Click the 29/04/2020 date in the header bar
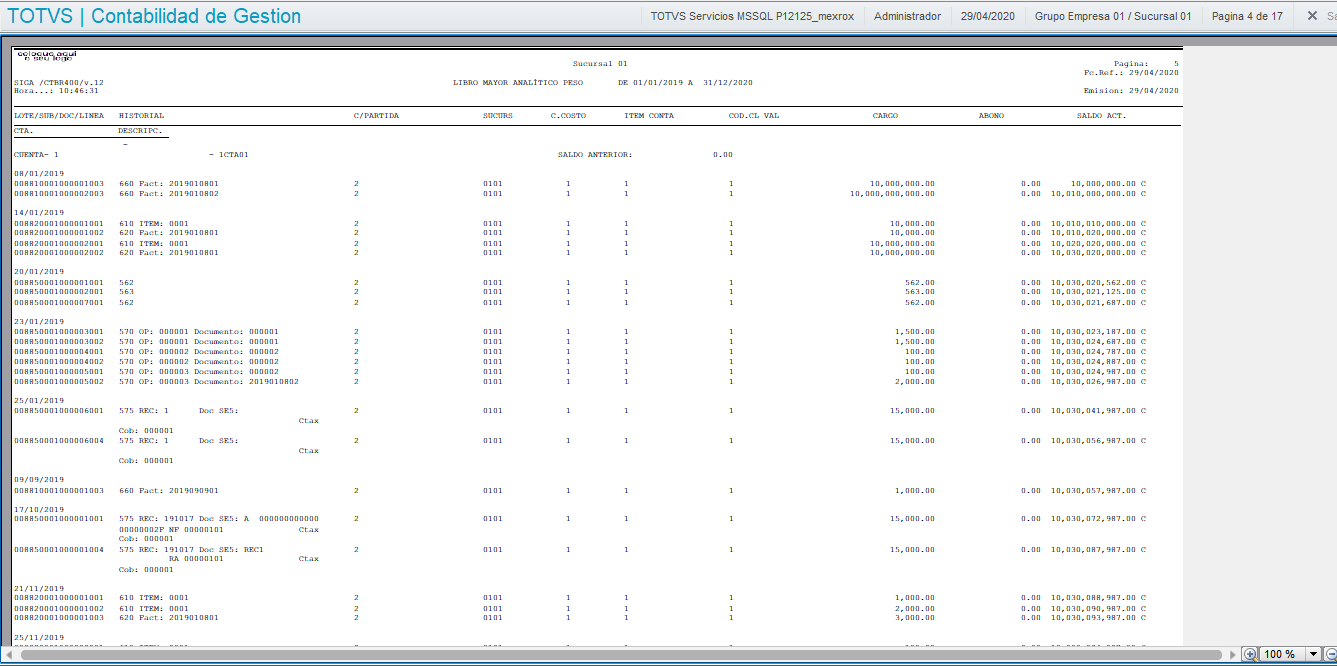Viewport: 1337px width, 666px height. point(988,16)
